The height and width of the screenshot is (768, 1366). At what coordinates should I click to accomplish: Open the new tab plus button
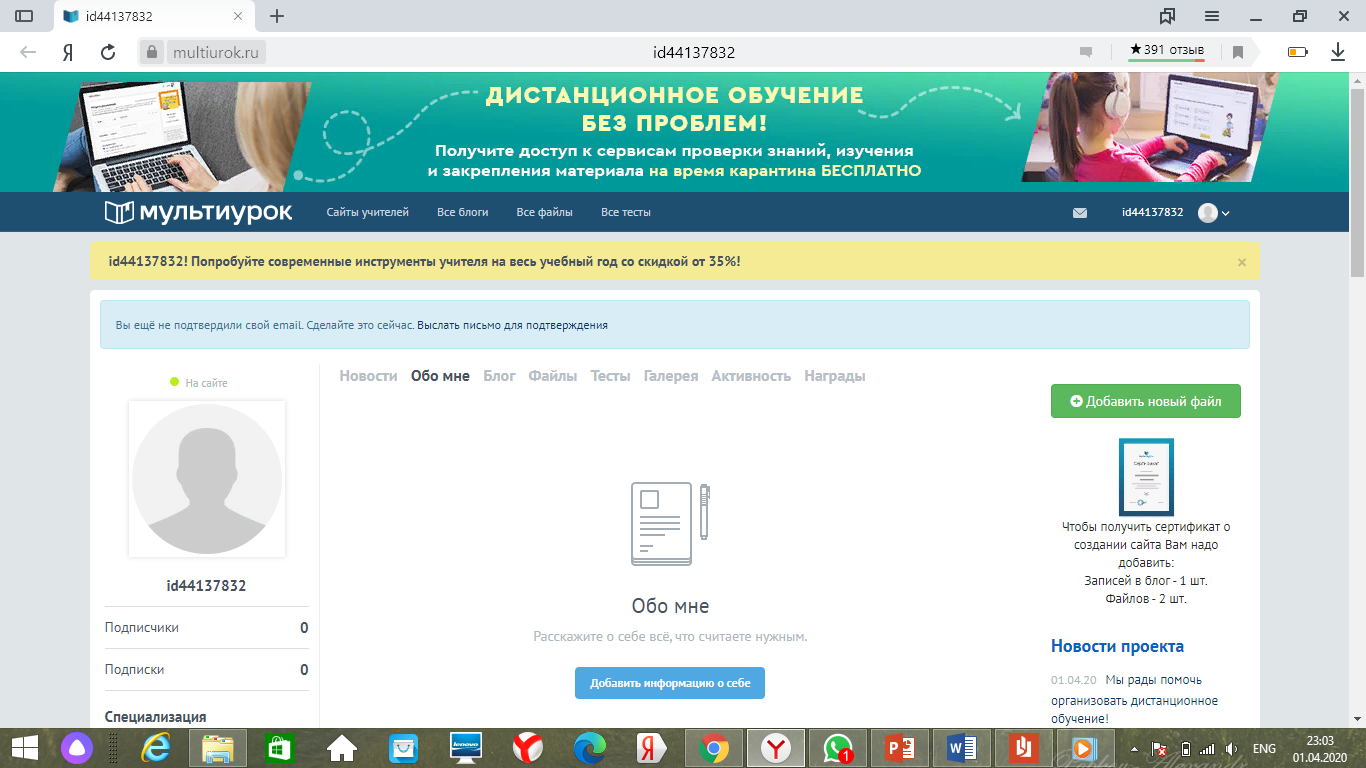[x=277, y=16]
